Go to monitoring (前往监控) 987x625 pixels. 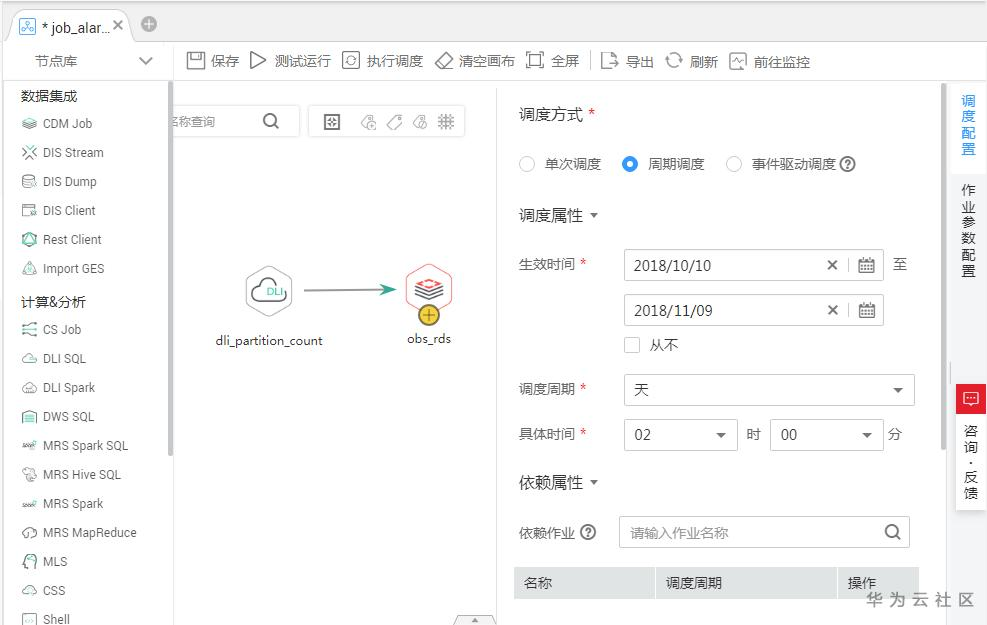pyautogui.click(x=769, y=61)
